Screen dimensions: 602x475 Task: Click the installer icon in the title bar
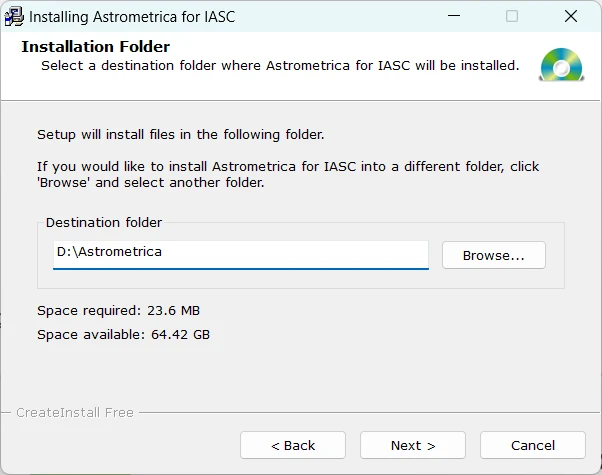[14, 16]
